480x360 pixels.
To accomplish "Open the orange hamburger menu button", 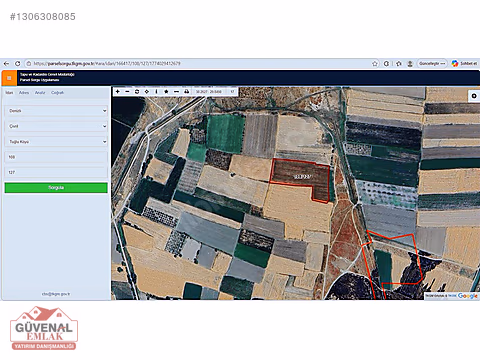I will pos(9,78).
